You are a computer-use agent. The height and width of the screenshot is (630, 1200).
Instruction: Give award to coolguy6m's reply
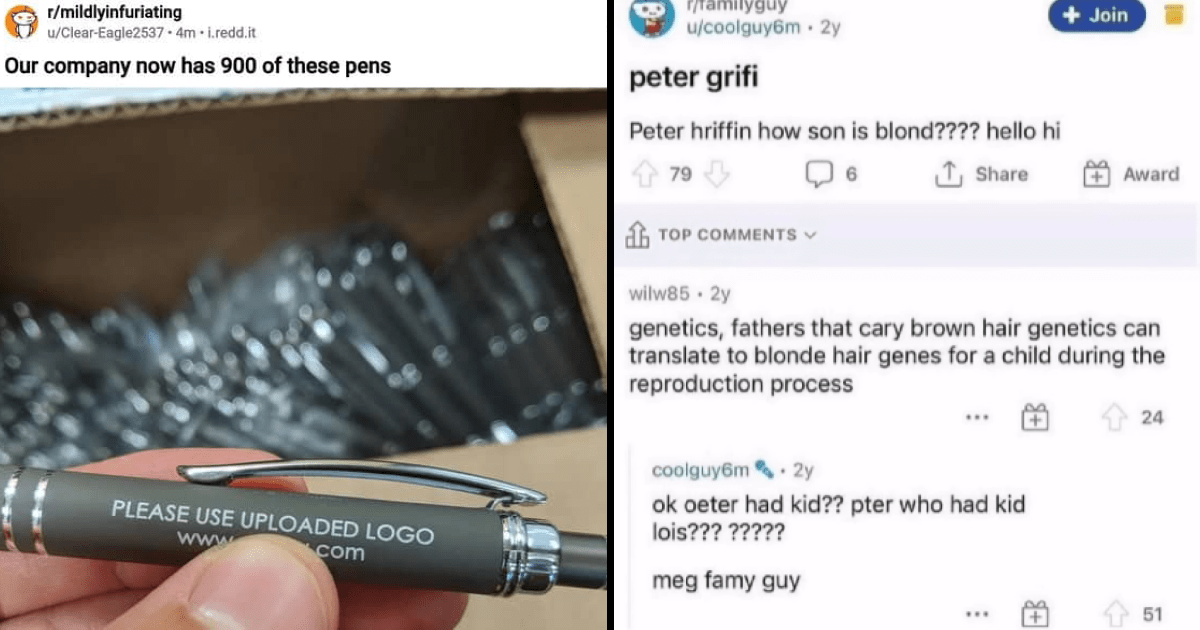click(x=1036, y=614)
